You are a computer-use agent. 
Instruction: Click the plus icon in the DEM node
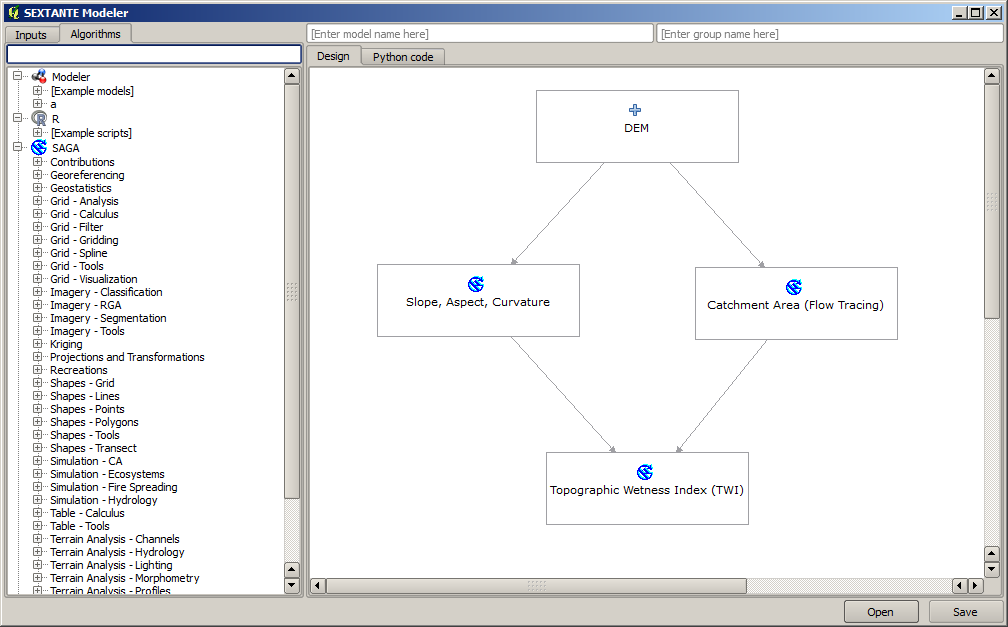[635, 111]
